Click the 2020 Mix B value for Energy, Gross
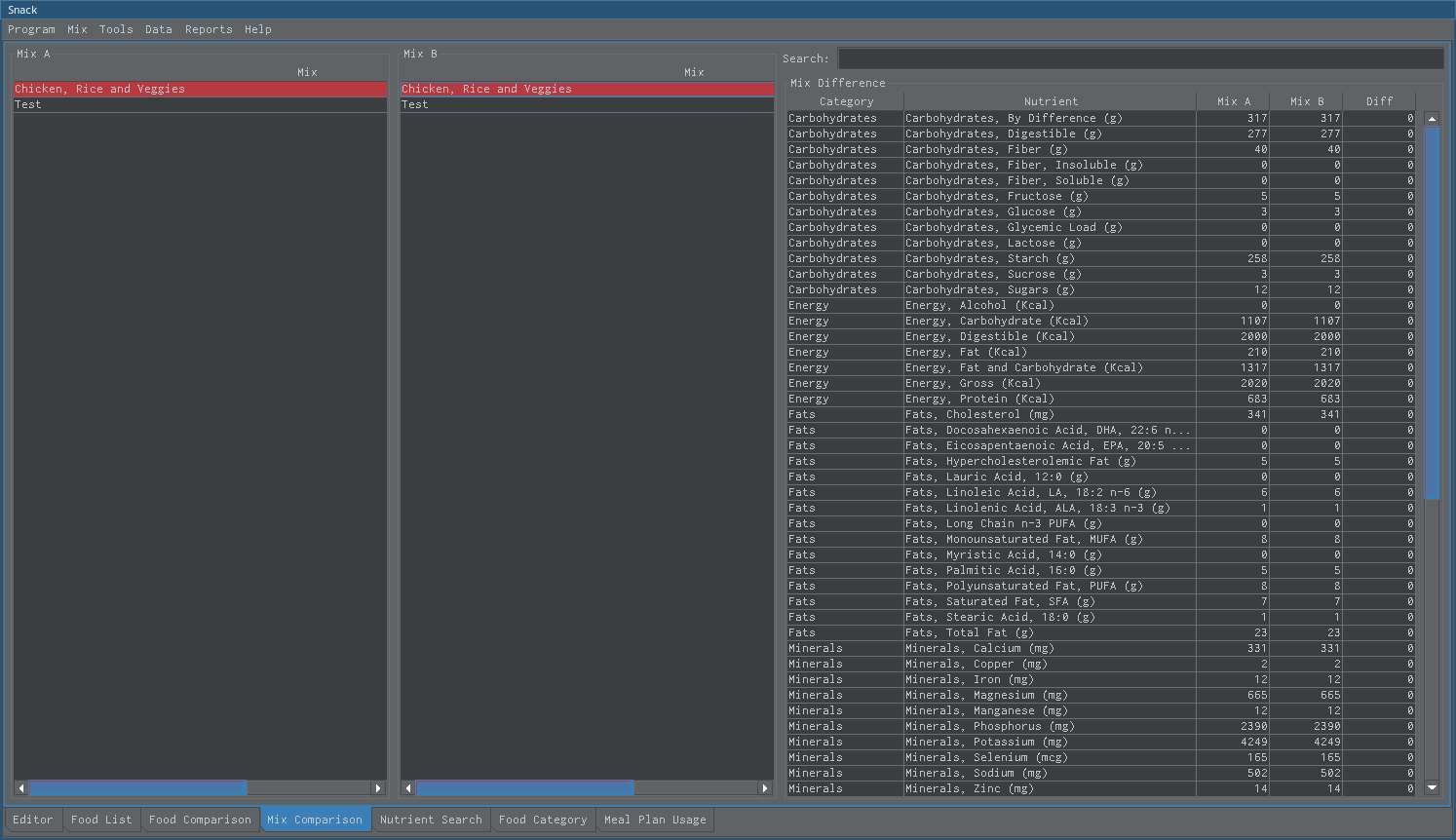1456x840 pixels. point(1306,383)
